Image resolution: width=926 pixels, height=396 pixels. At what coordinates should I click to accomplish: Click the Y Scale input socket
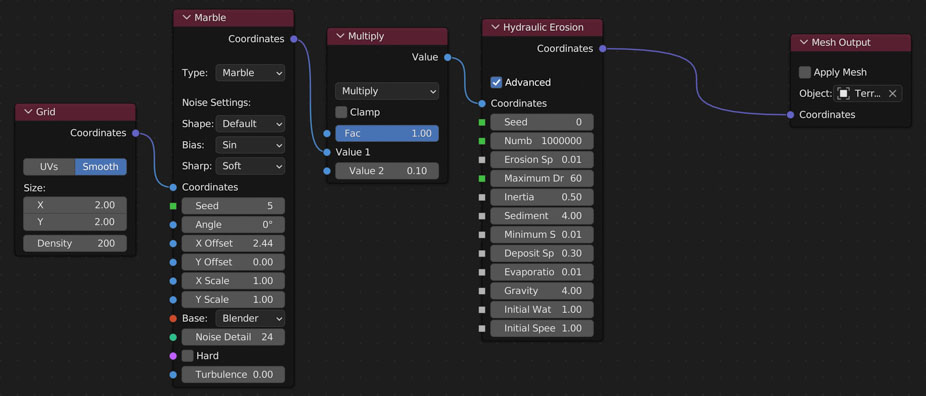click(x=173, y=300)
